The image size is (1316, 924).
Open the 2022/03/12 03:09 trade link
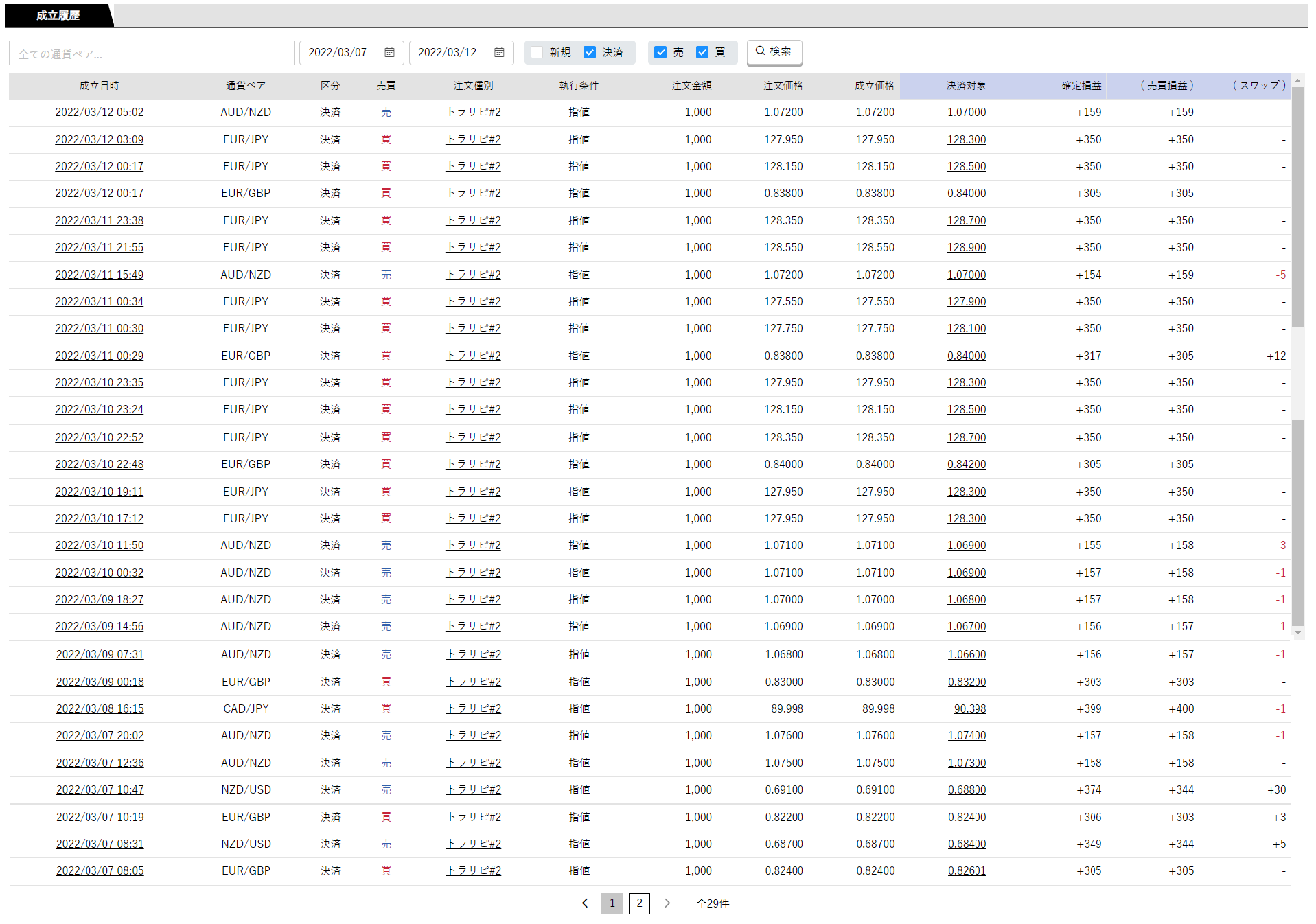click(x=100, y=140)
